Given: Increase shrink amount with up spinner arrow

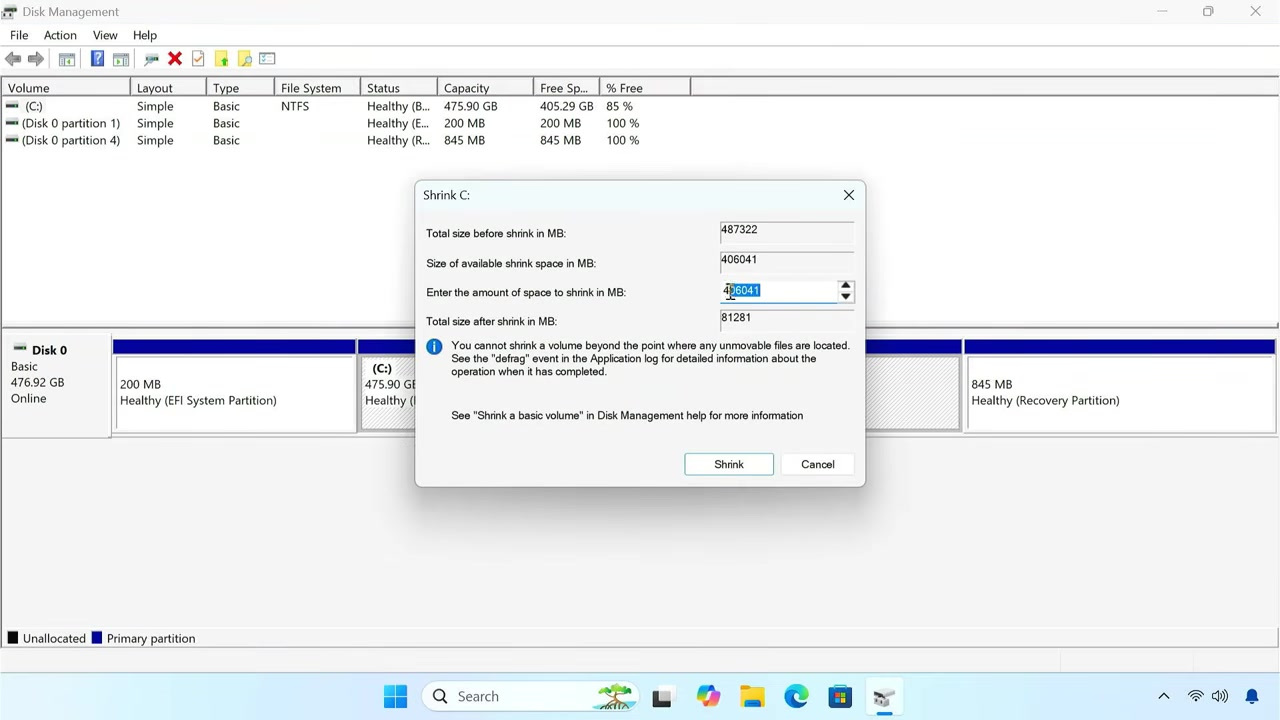Looking at the screenshot, I should point(846,286).
